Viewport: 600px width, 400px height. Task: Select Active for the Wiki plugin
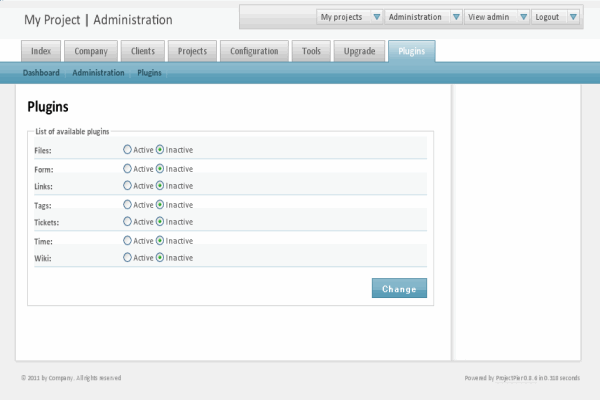[127, 258]
